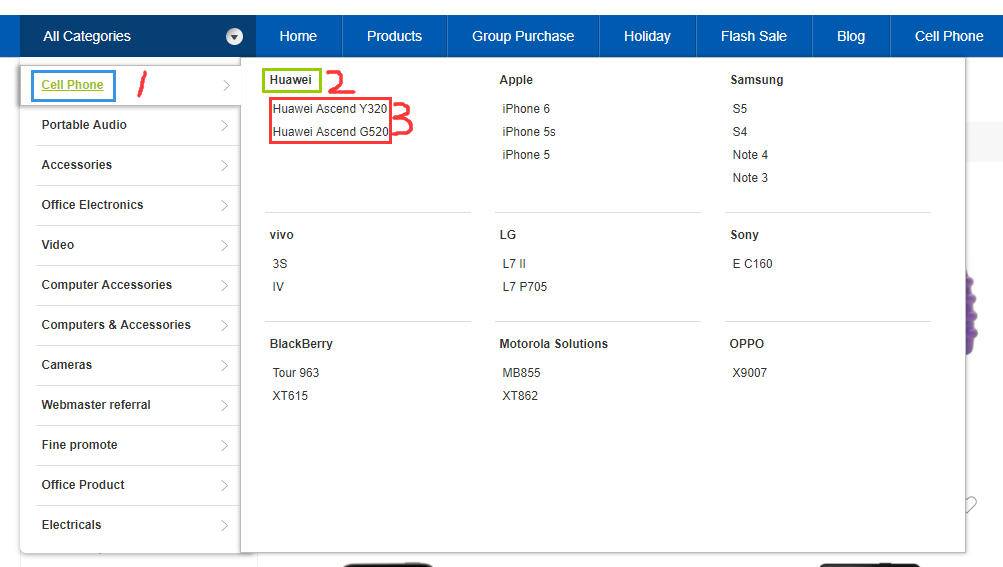The width and height of the screenshot is (1003, 567).
Task: Select the Cameras category
Action: [x=67, y=365]
